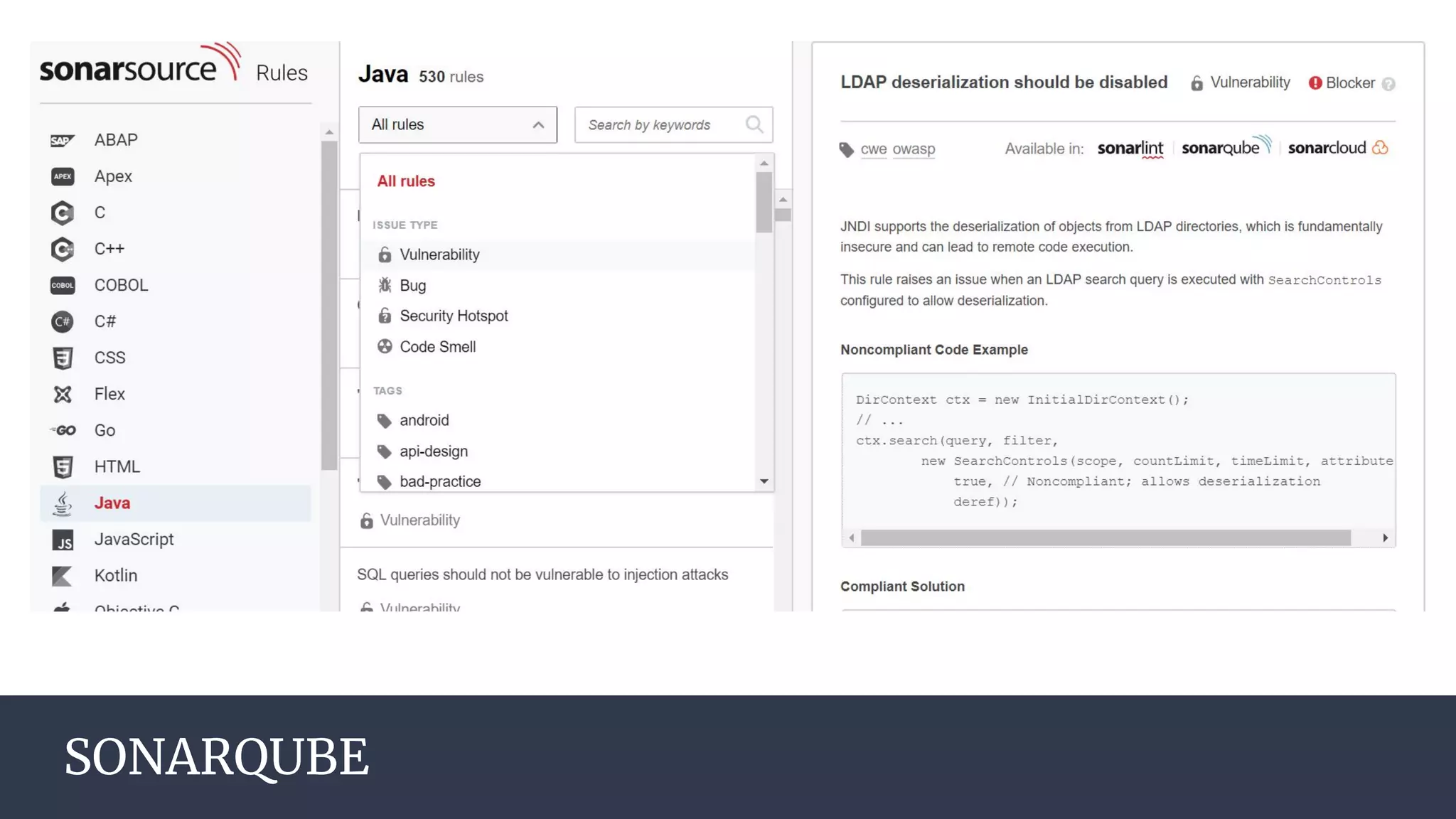The width and height of the screenshot is (1456, 819).
Task: Click the Vulnerability lock icon in dropdown
Action: click(385, 255)
